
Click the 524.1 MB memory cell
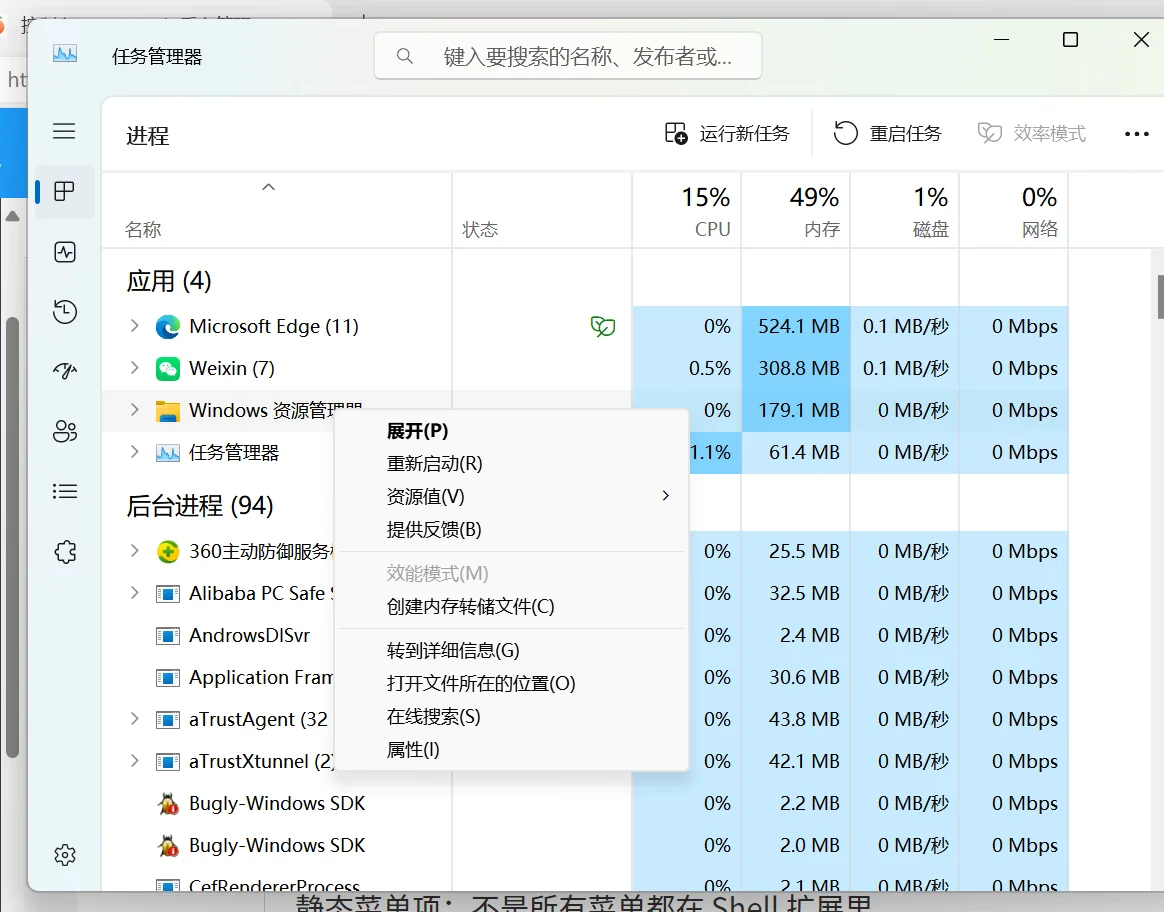click(796, 327)
